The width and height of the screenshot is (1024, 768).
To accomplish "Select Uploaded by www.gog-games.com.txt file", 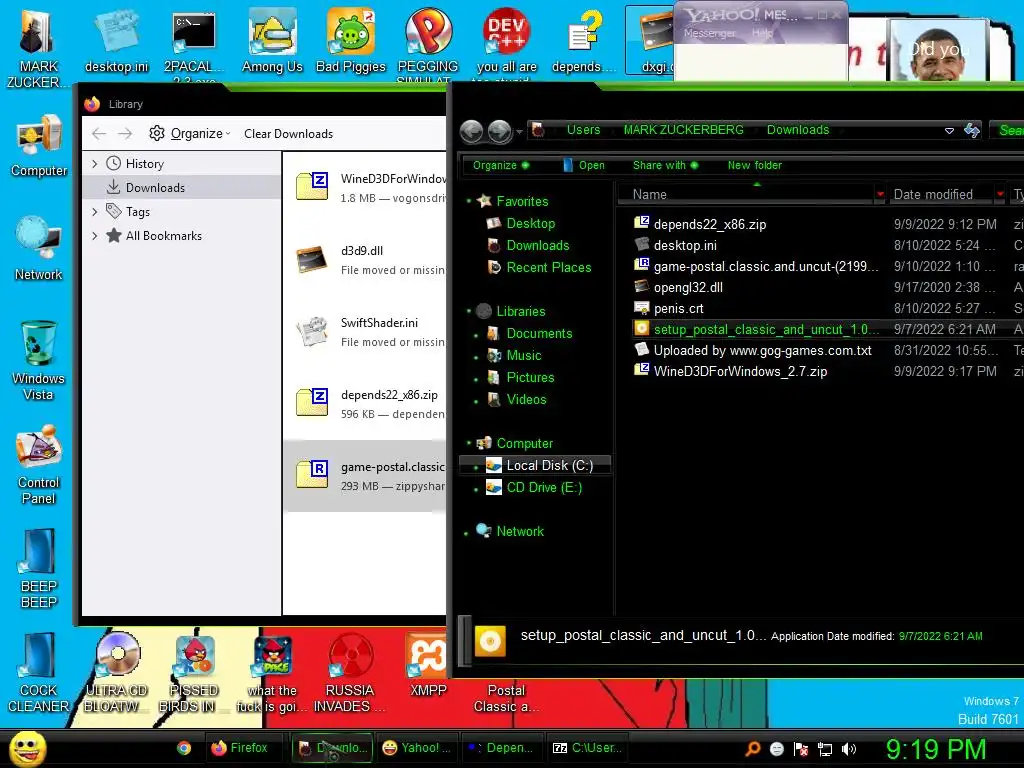I will tap(762, 351).
